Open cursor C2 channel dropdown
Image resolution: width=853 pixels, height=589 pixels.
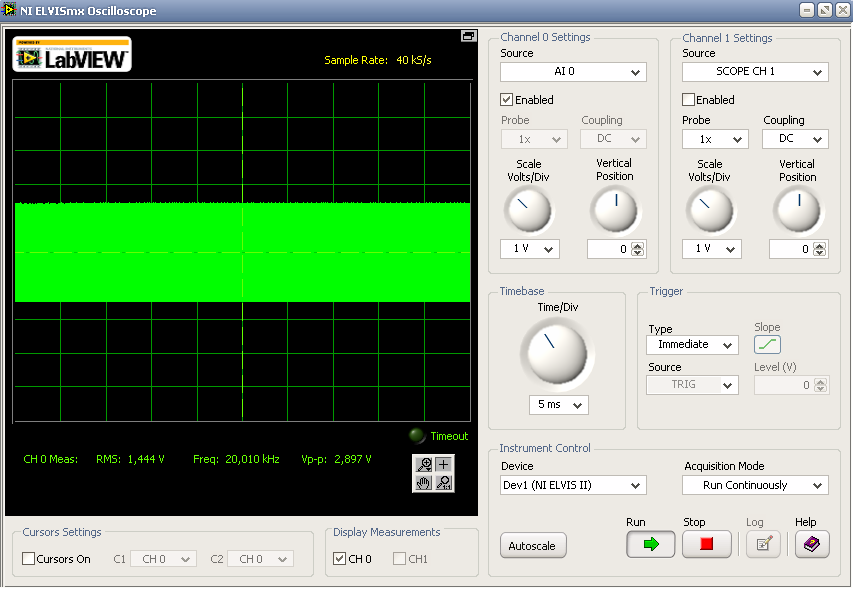coord(260,559)
